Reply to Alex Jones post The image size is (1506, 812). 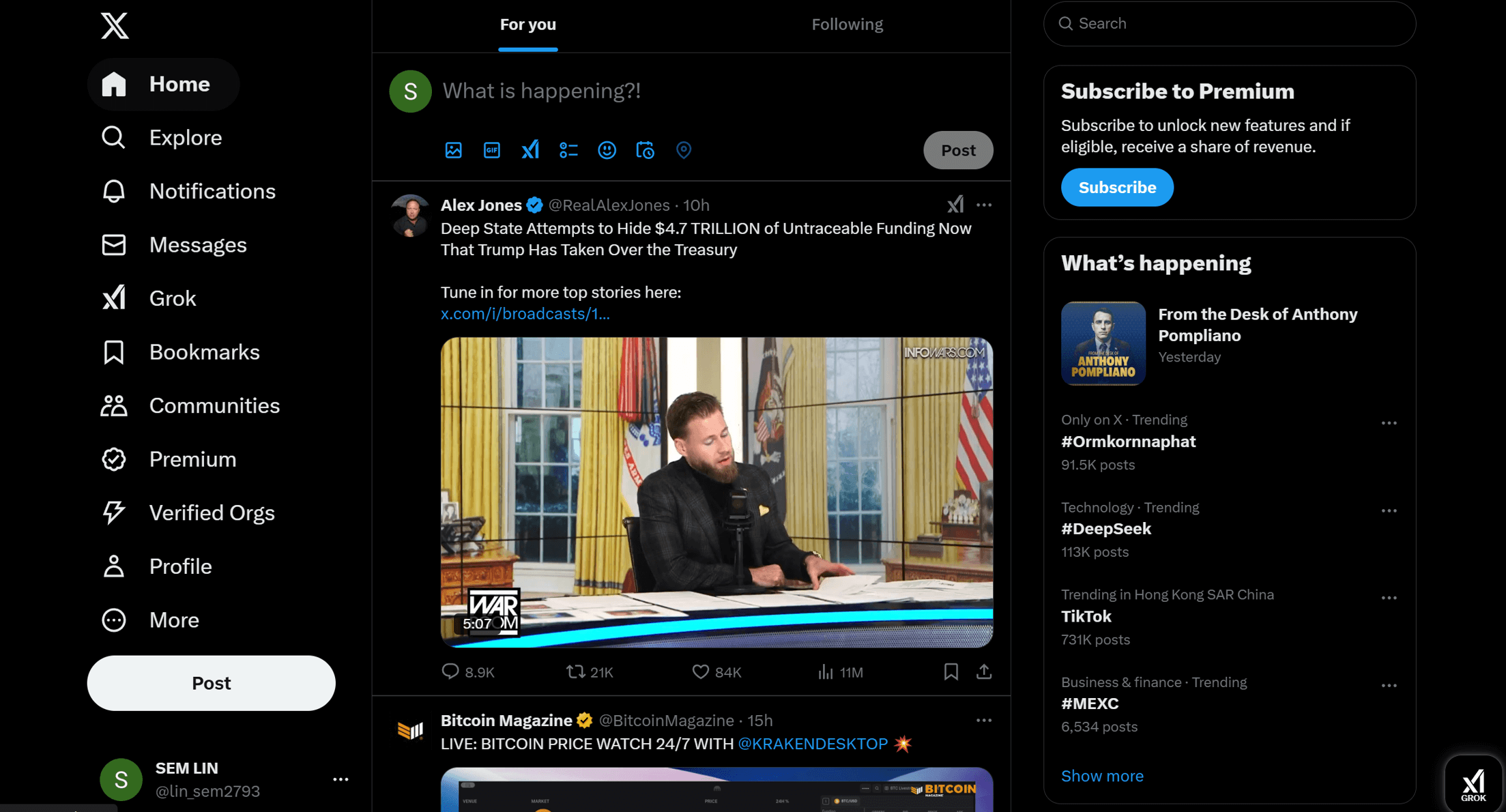point(468,672)
